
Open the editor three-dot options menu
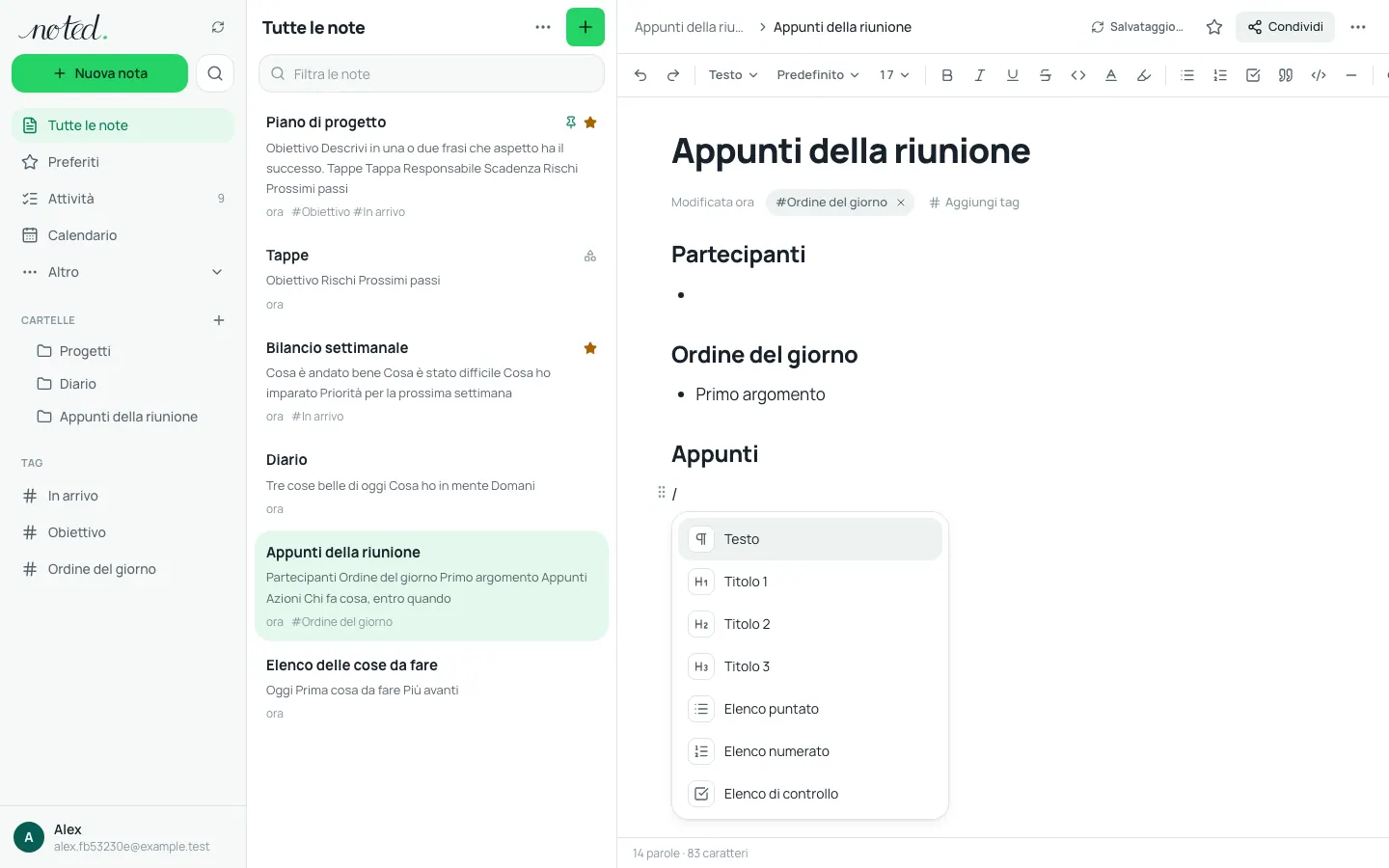(1358, 27)
